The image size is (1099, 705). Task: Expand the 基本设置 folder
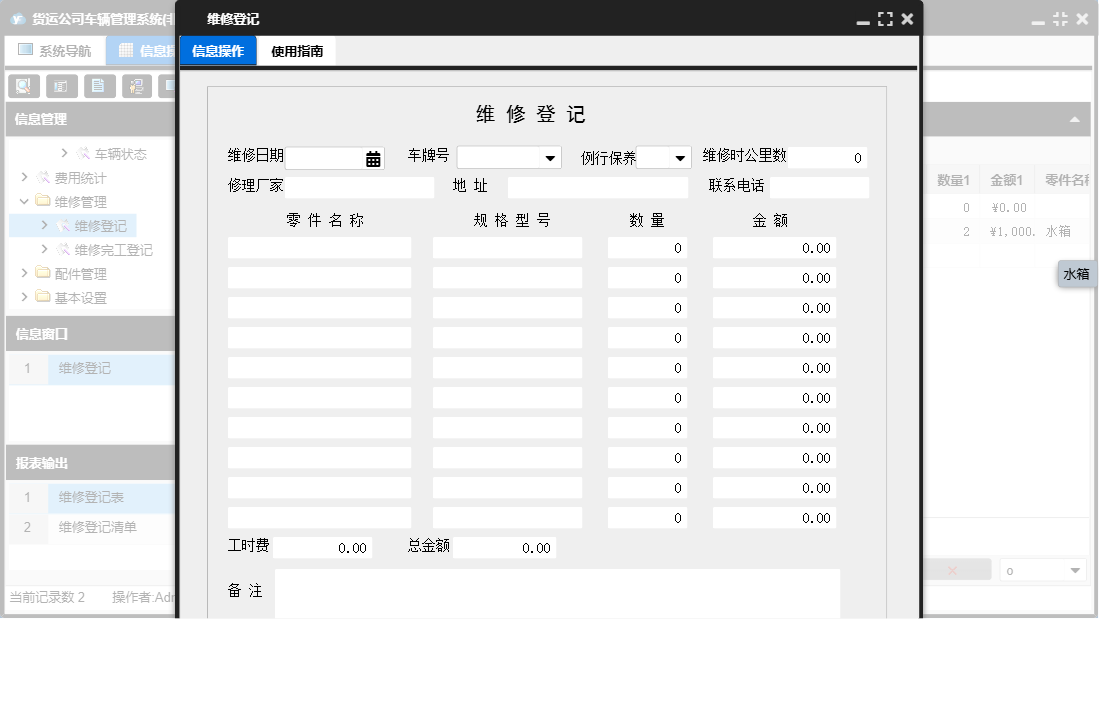point(22,295)
